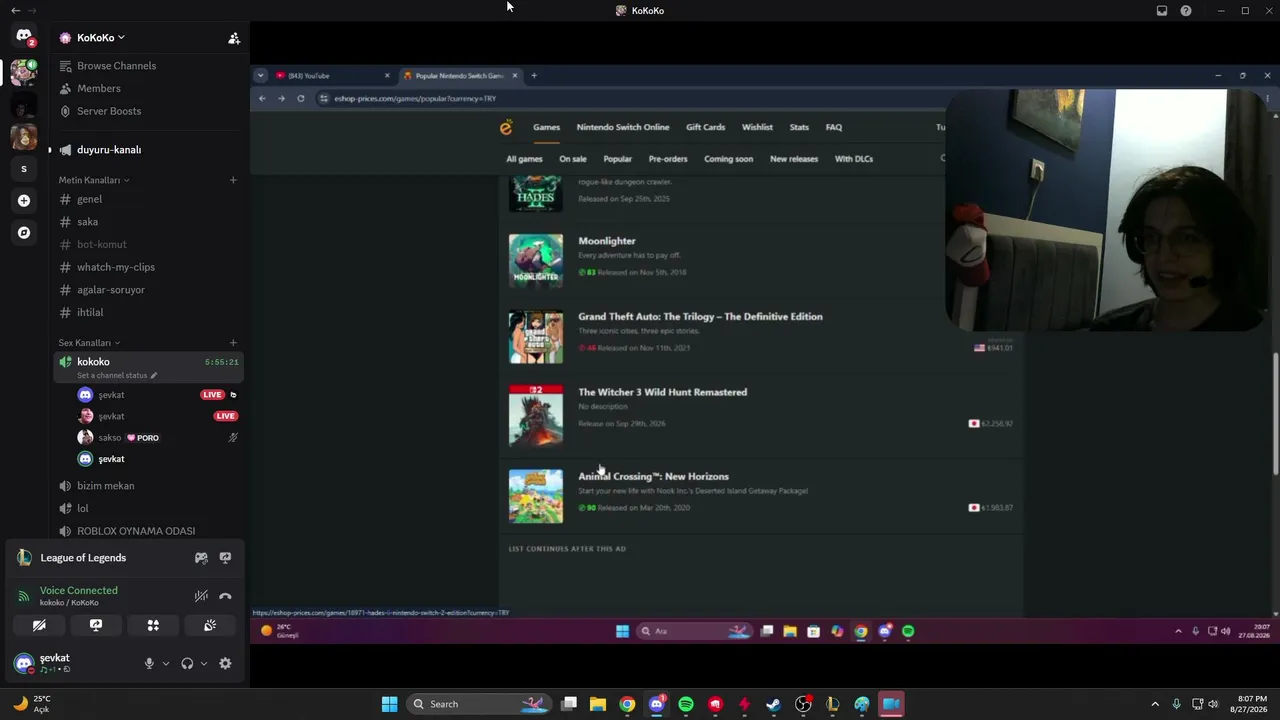Create a channel in Metin Kanalları
Screen dimensions: 1280x720
click(233, 180)
